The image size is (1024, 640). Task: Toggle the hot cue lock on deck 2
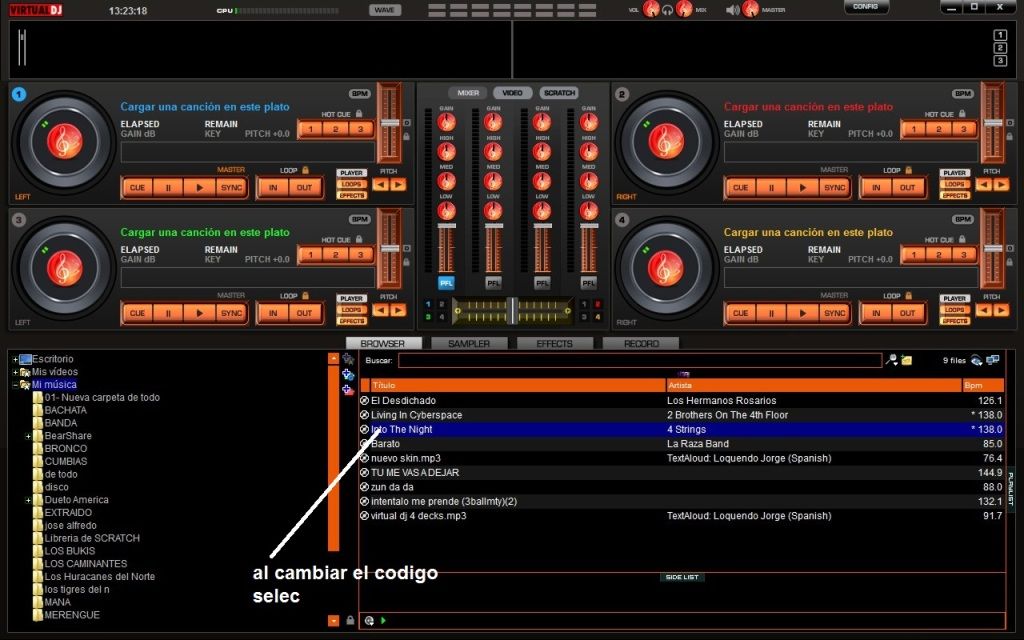click(x=962, y=114)
